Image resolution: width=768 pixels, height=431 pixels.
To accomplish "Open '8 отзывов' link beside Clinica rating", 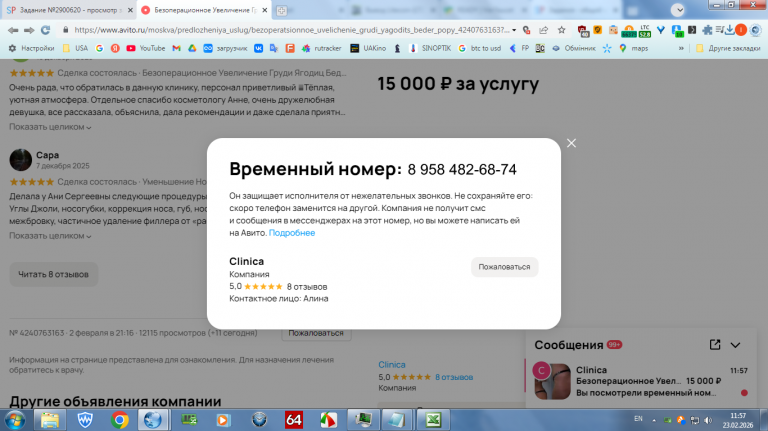I will (454, 377).
